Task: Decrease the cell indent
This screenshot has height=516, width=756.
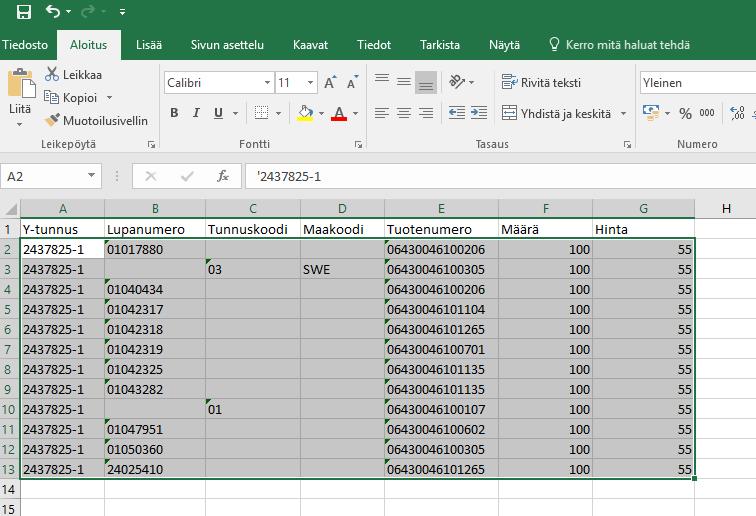Action: pyautogui.click(x=457, y=113)
